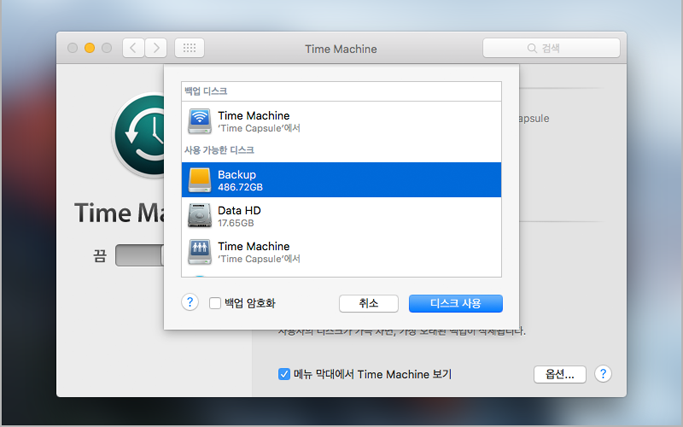Screen dimensions: 683x427
Task: Click the large Time Machine clock icon
Action: (x=139, y=134)
